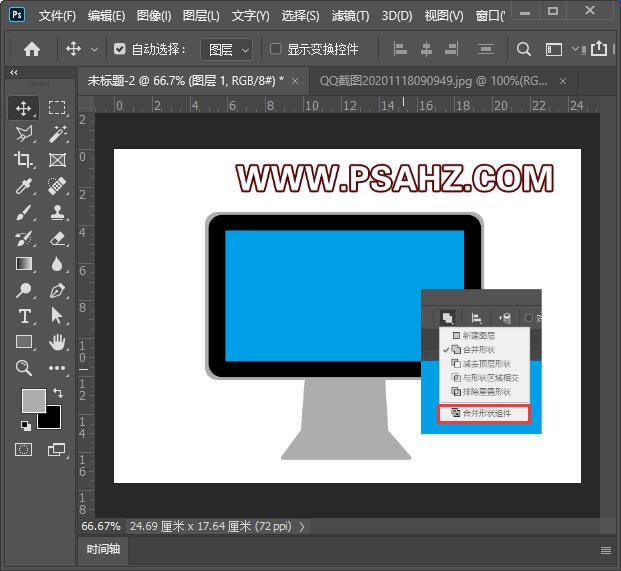Open the 编辑(E) menu
This screenshot has height=571, width=621.
[106, 16]
